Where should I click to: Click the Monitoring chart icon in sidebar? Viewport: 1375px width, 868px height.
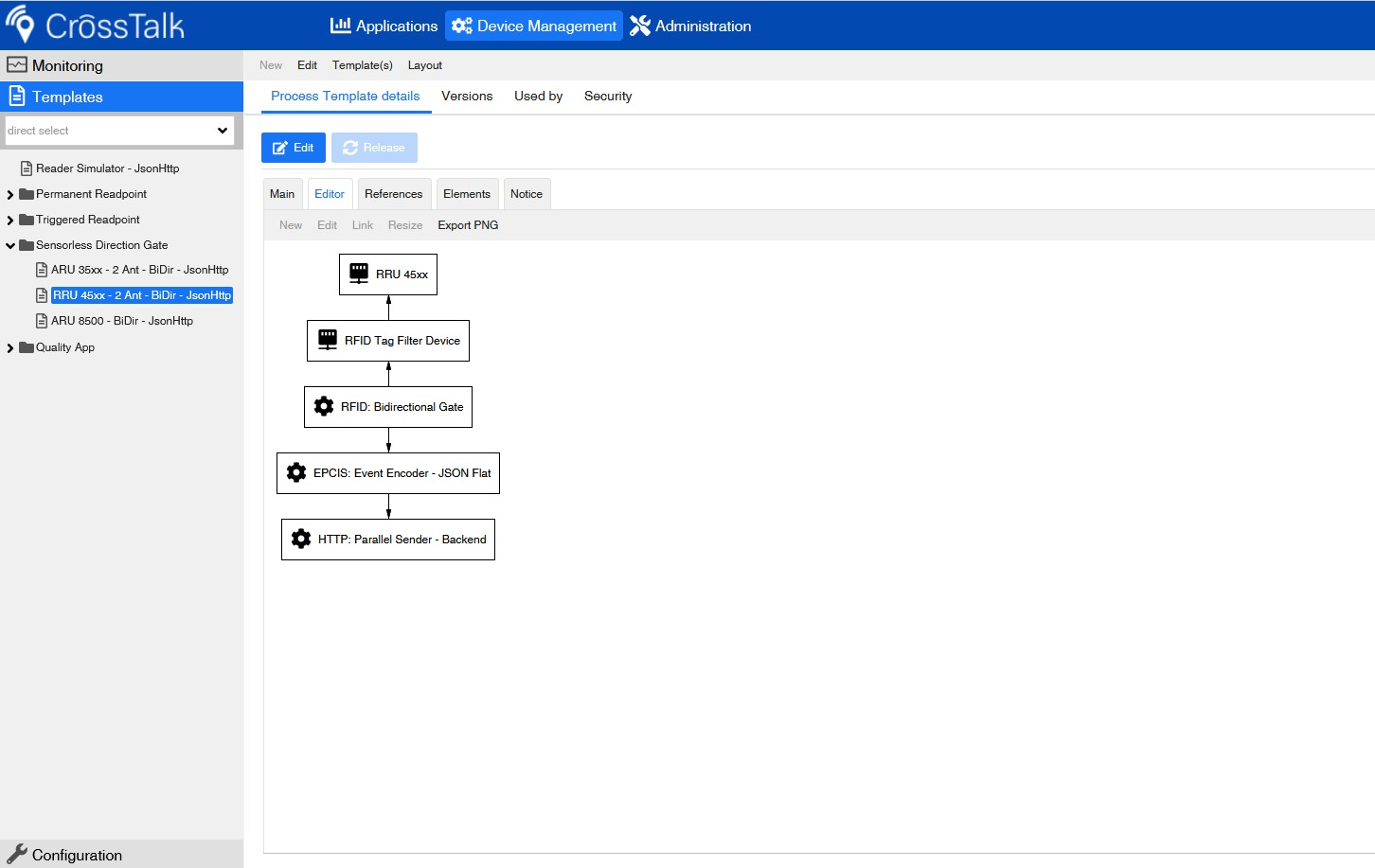tap(17, 65)
